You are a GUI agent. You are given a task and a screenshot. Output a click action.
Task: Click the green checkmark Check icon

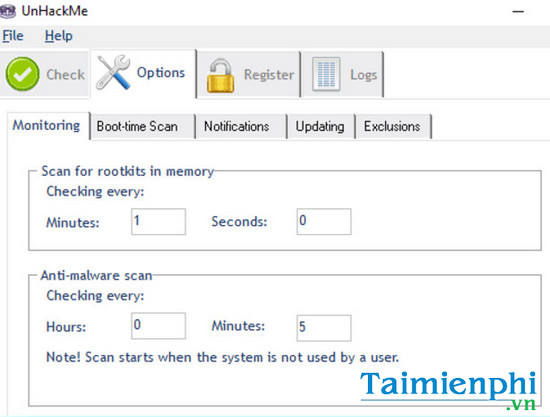22,74
